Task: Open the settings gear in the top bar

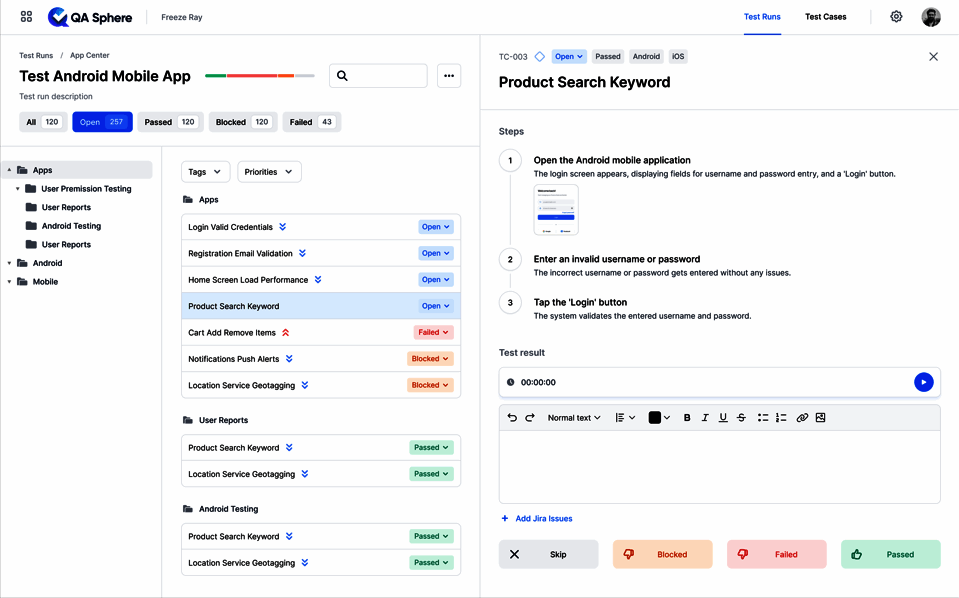Action: coord(896,17)
